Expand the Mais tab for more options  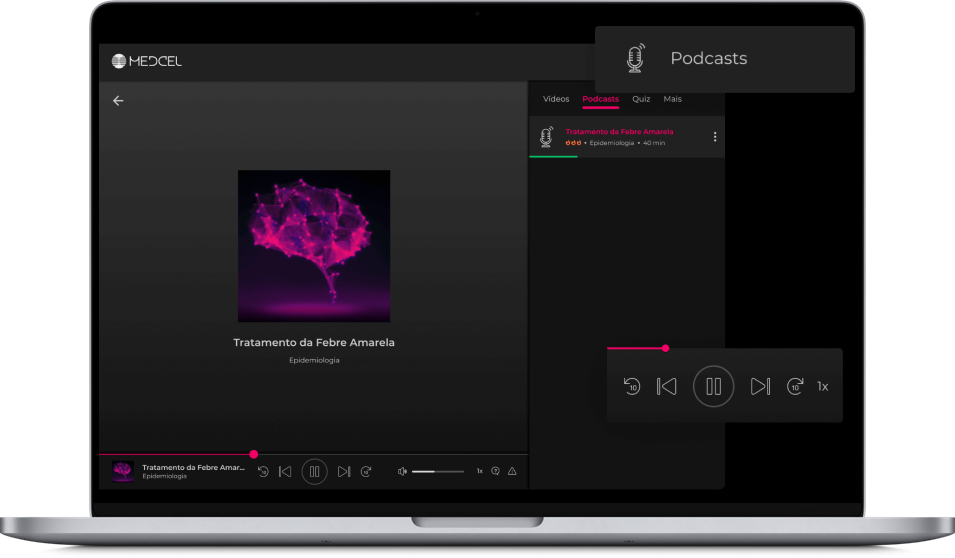(672, 99)
